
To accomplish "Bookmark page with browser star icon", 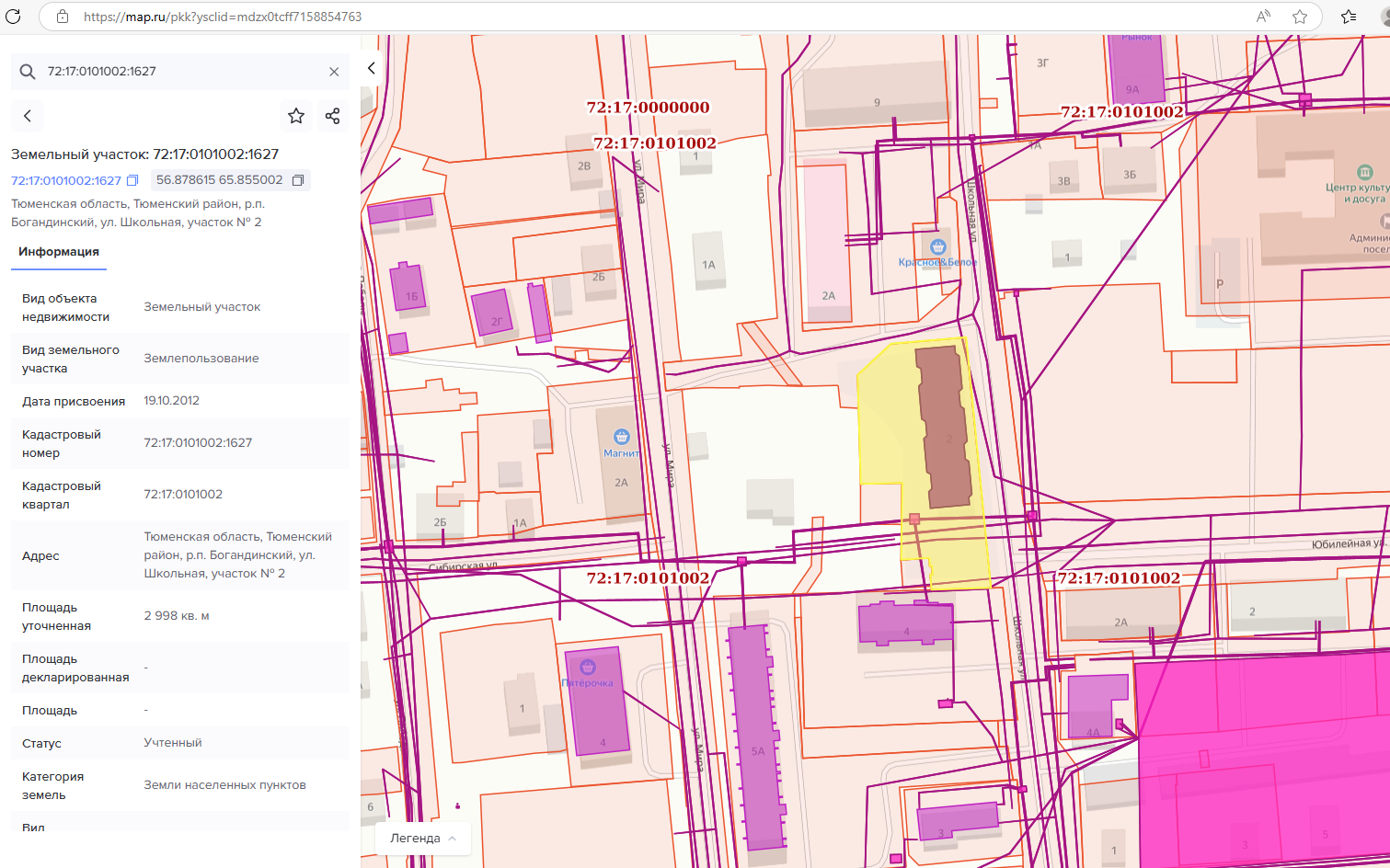I will 1300,17.
